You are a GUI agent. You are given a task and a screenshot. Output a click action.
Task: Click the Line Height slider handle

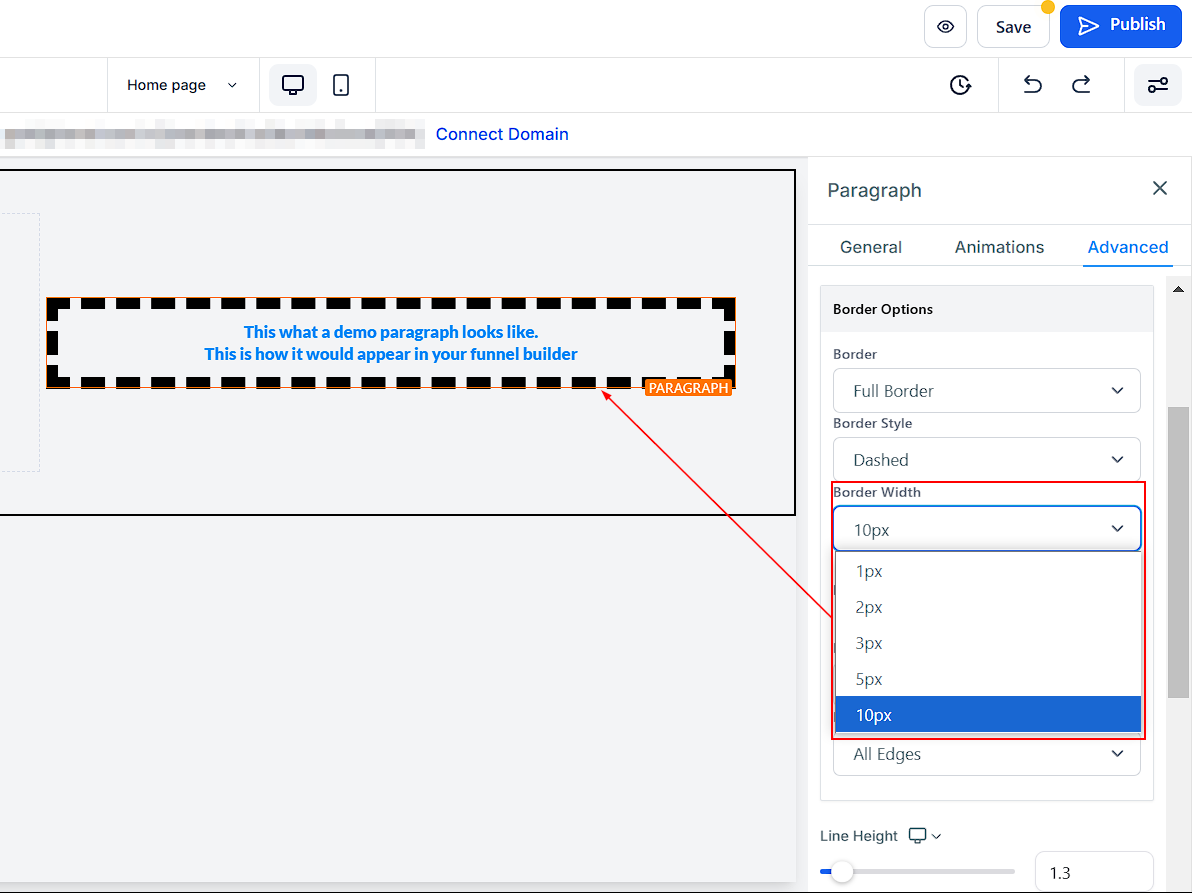coord(842,872)
